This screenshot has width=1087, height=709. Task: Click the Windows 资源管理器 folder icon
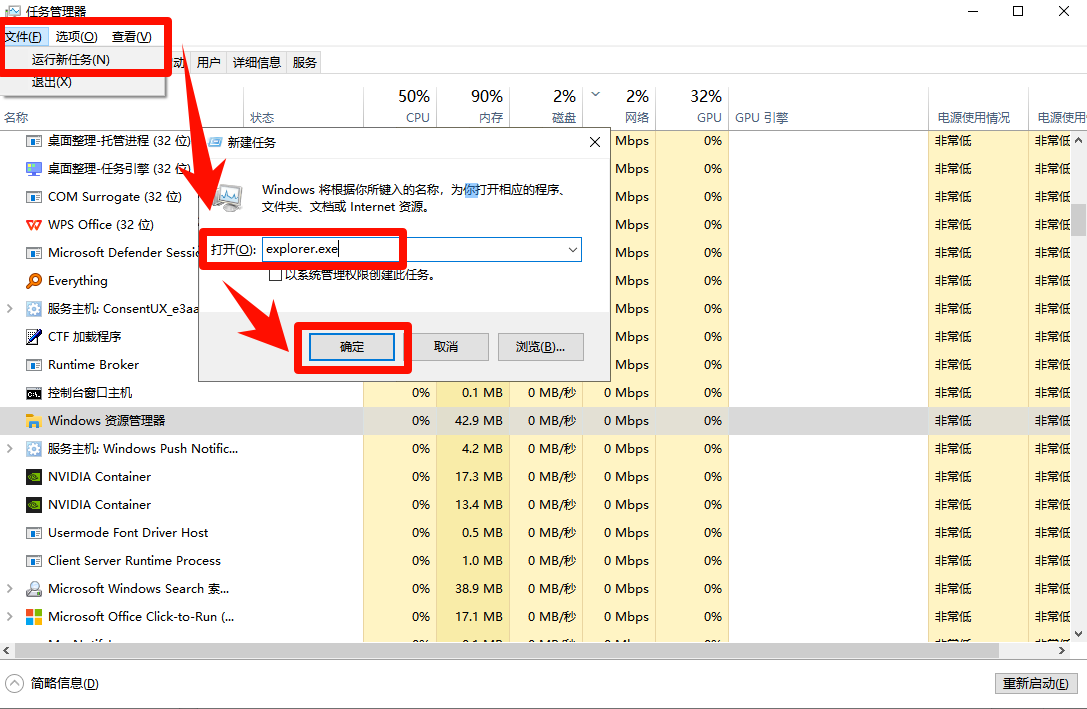(33, 421)
